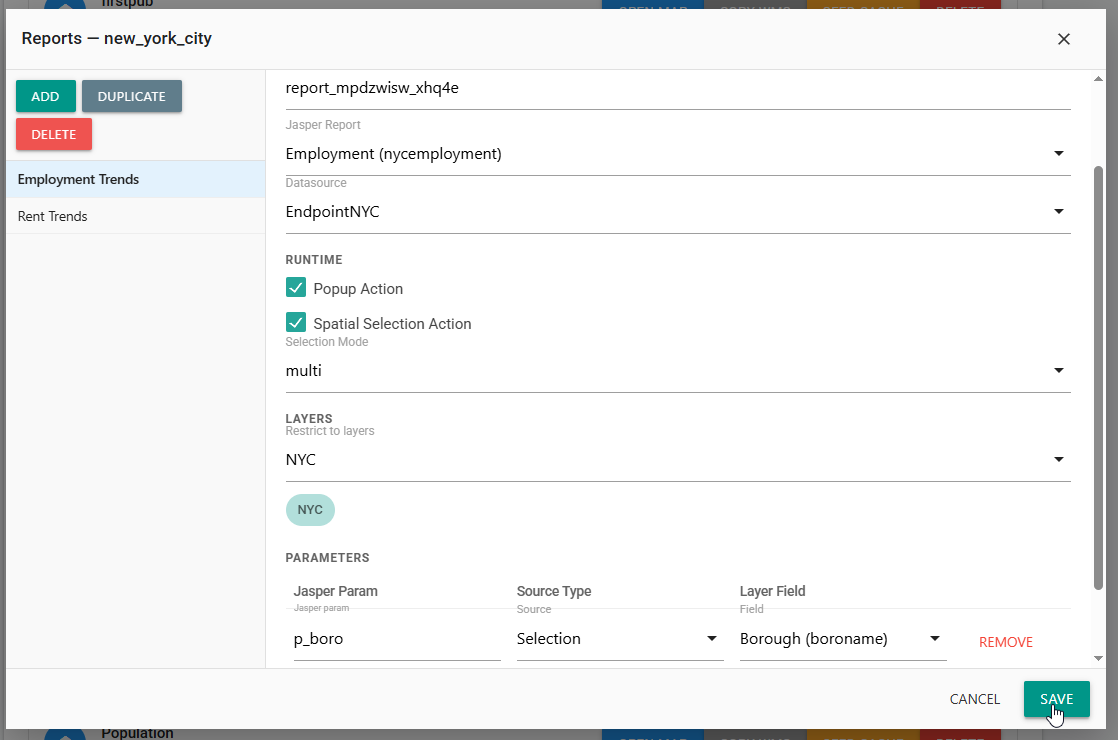This screenshot has height=740, width=1118.
Task: Click the red DELETE button
Action: [x=54, y=135]
